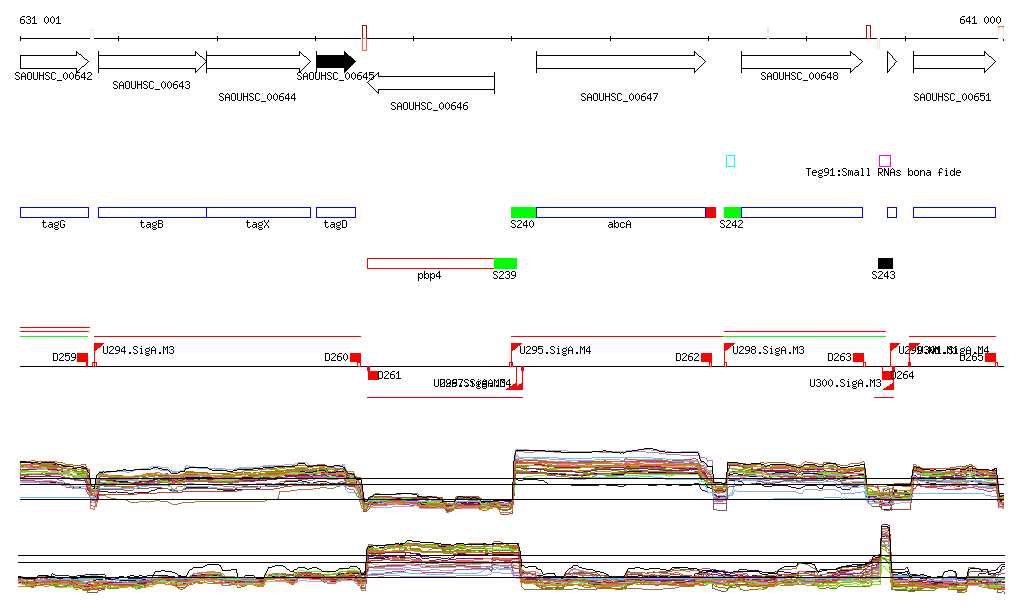Select the abcA blue annotation box
This screenshot has height=611, width=1024.
point(621,212)
